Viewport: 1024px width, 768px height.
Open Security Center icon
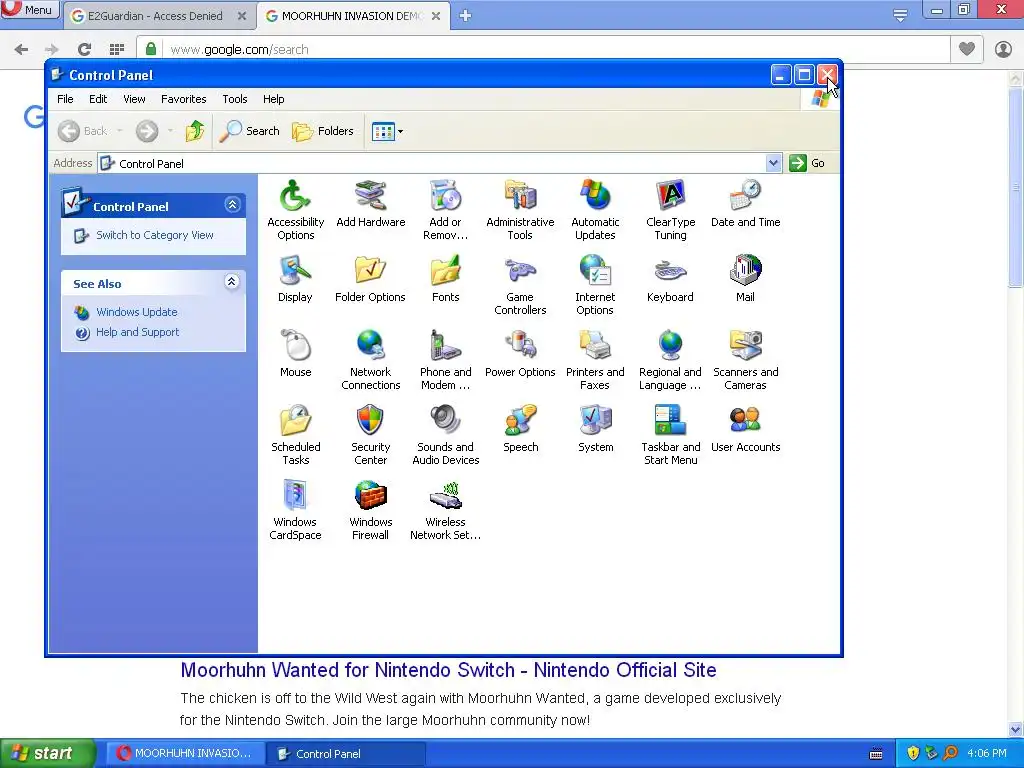tap(370, 435)
